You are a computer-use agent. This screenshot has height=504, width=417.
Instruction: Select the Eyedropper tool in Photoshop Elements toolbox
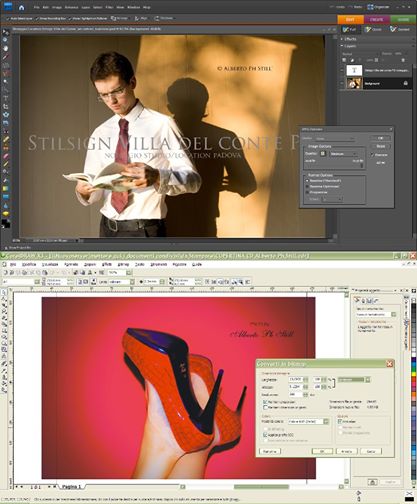6,57
